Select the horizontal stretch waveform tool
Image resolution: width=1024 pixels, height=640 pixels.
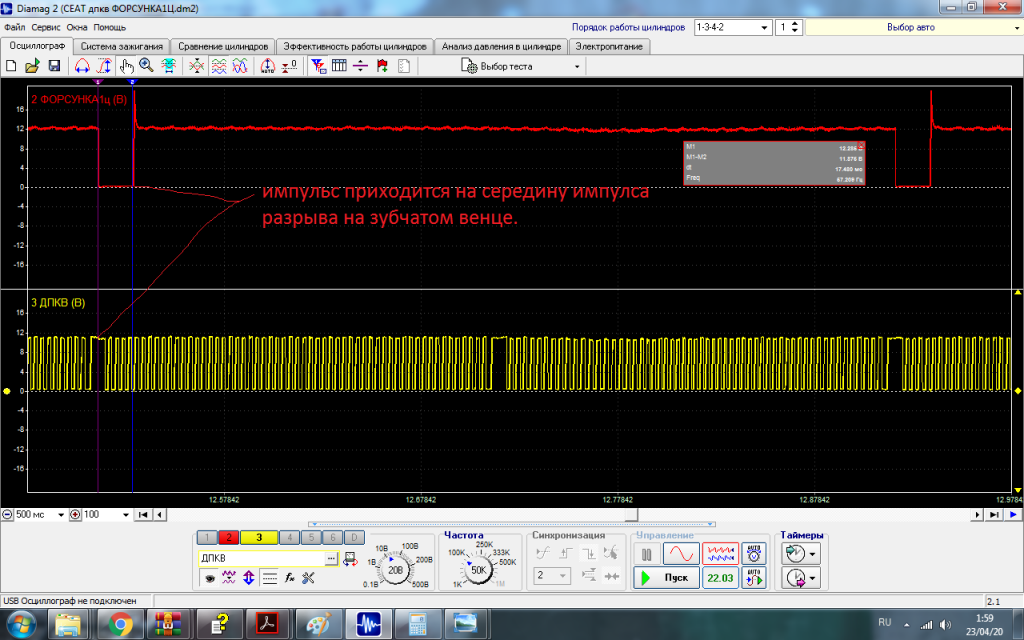(82, 66)
